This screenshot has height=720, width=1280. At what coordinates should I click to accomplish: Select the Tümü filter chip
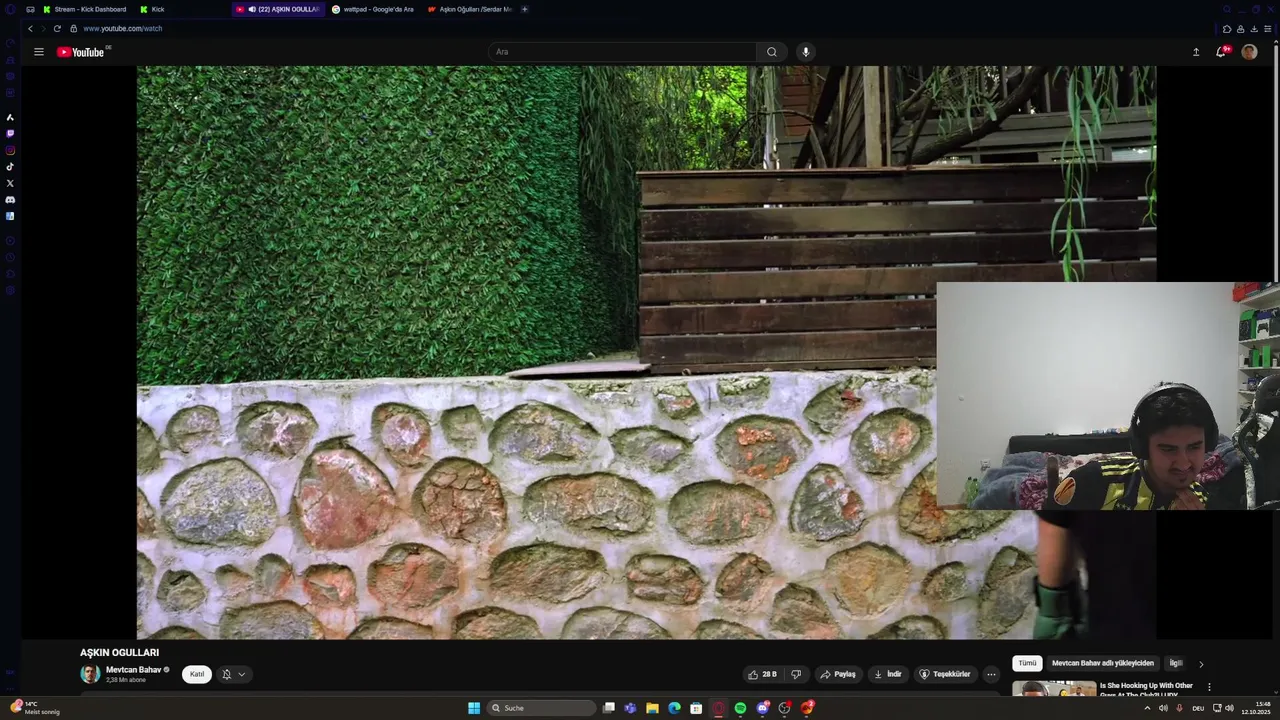(x=1027, y=663)
